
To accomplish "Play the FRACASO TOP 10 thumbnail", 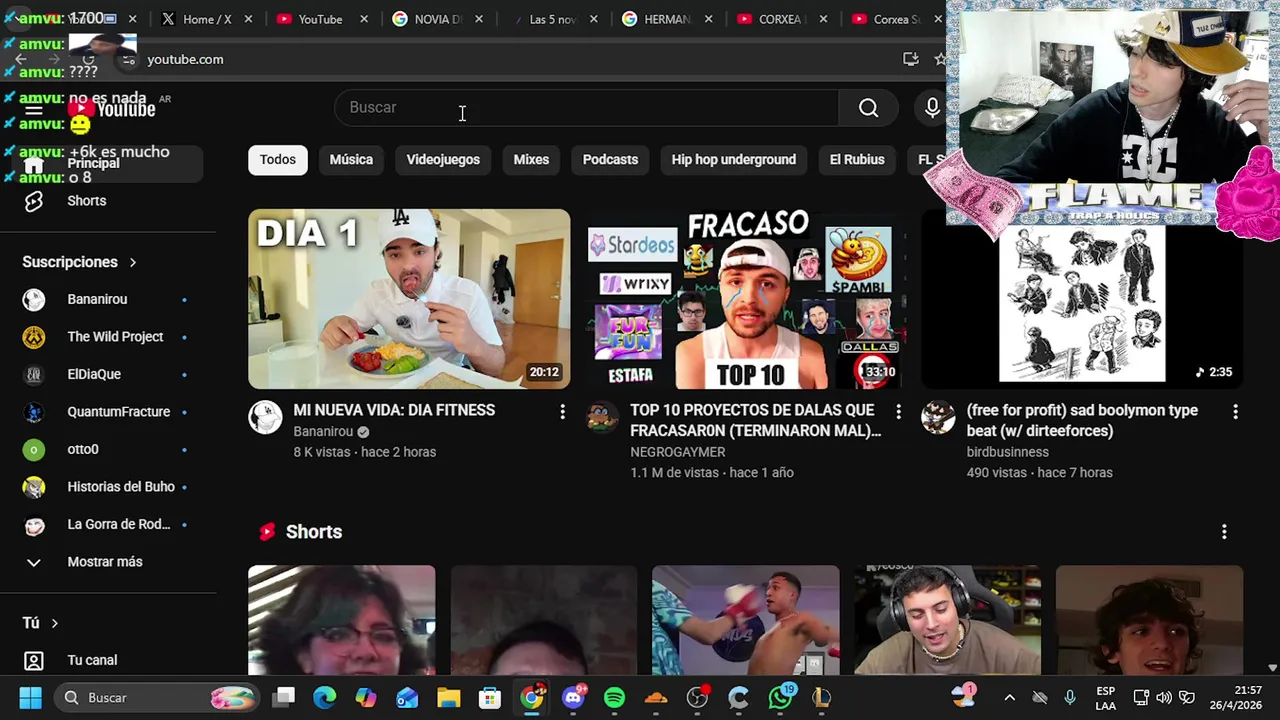I will click(x=746, y=298).
